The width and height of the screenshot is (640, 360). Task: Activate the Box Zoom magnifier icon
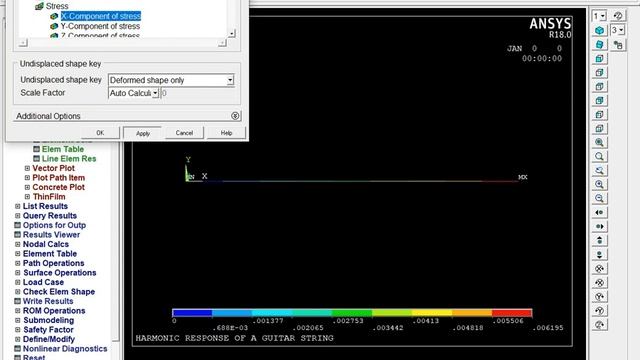point(599,156)
